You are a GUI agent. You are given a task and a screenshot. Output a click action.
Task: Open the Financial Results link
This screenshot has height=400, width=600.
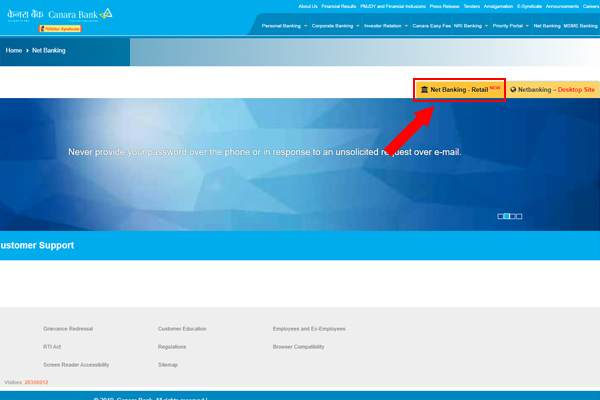tap(339, 7)
